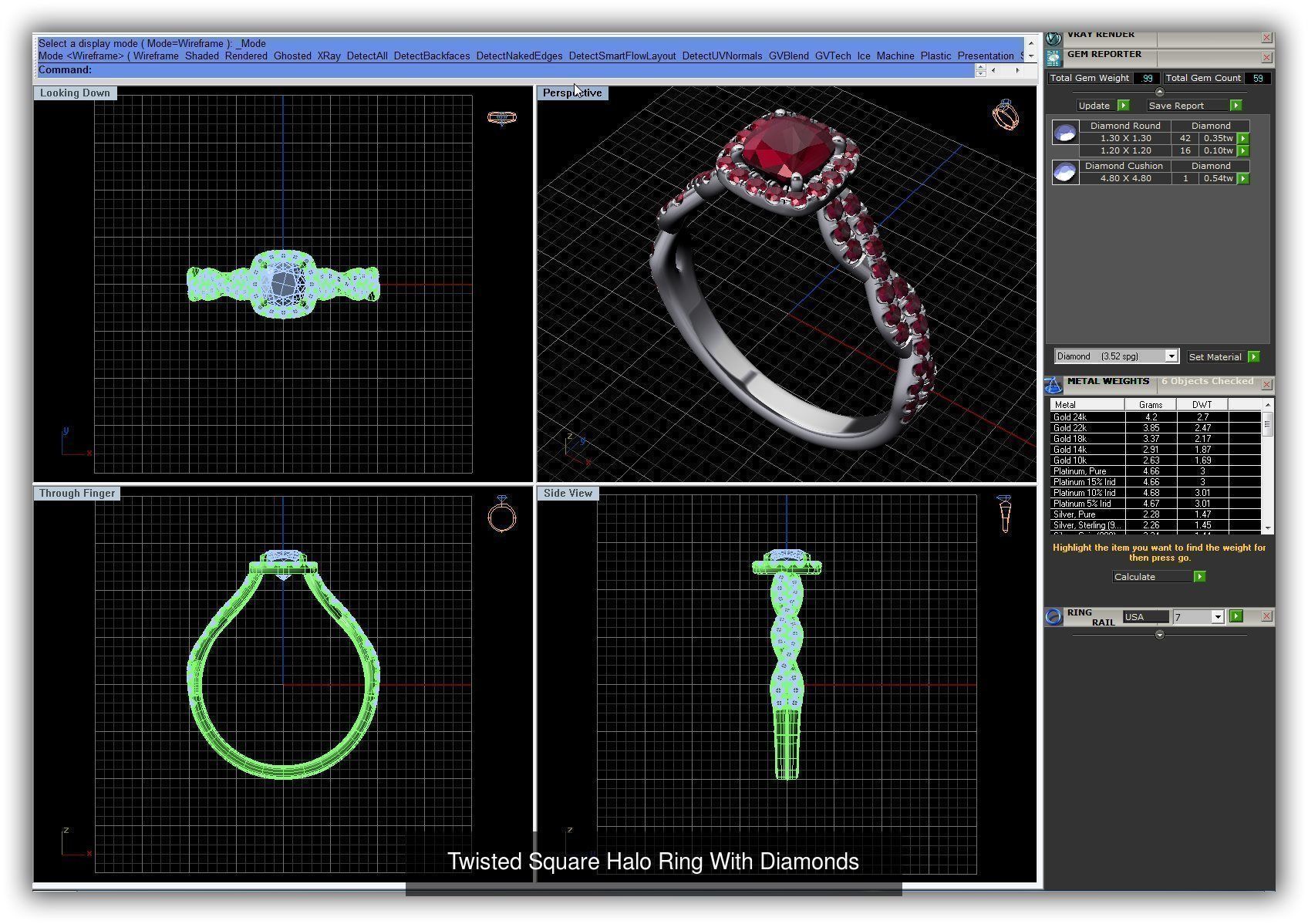Select the Looking Down viewport tab
1308x924 pixels.
(75, 93)
